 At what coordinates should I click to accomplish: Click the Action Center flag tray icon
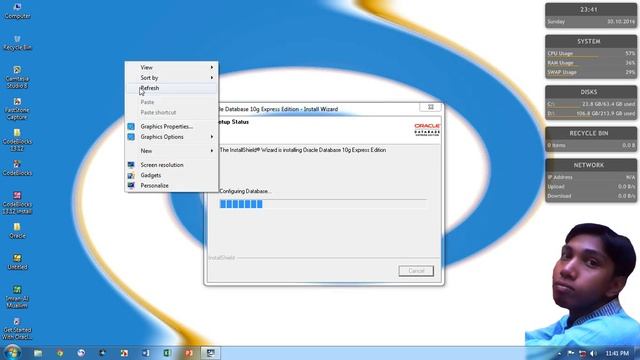[571, 353]
